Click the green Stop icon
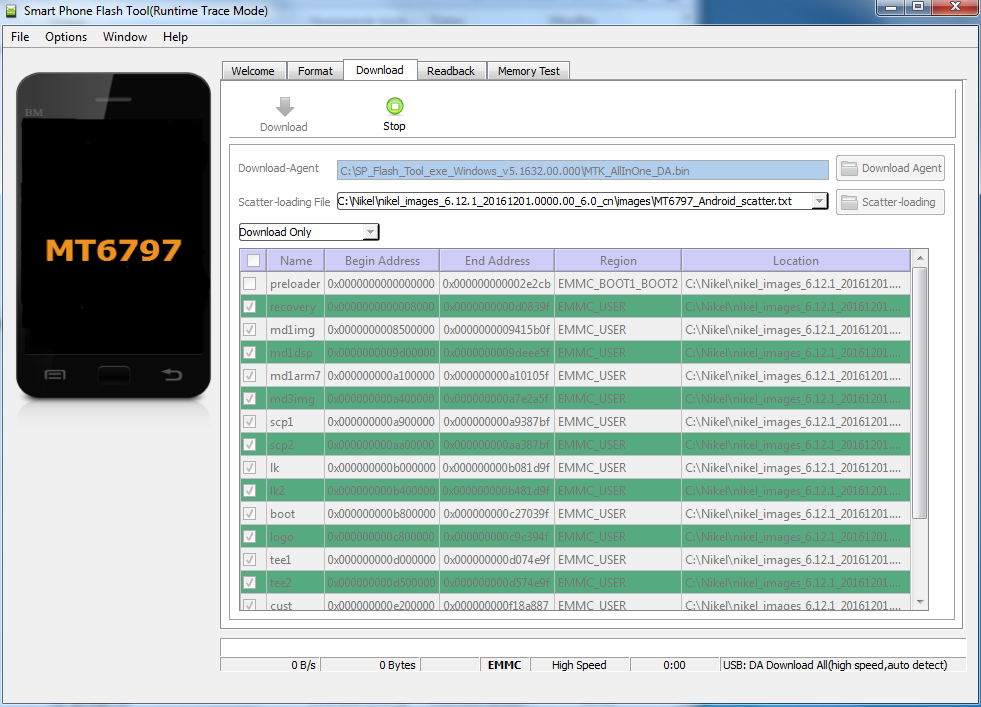The width and height of the screenshot is (981, 707). click(394, 106)
